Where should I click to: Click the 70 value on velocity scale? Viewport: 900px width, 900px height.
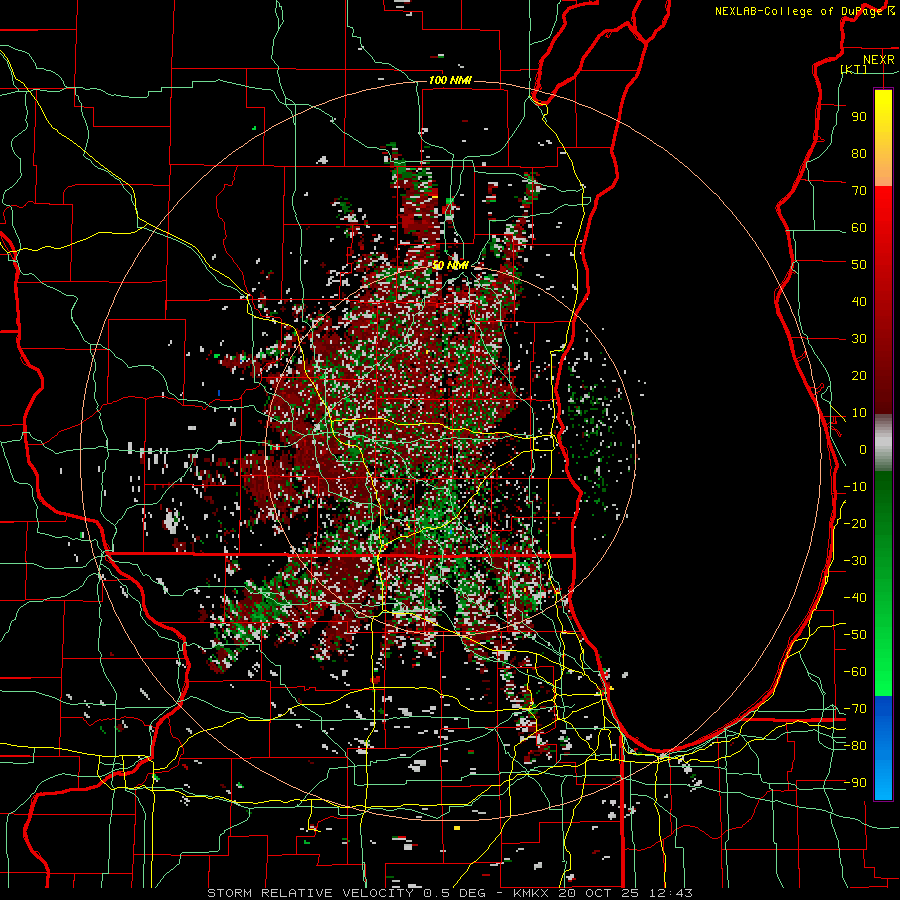[859, 191]
